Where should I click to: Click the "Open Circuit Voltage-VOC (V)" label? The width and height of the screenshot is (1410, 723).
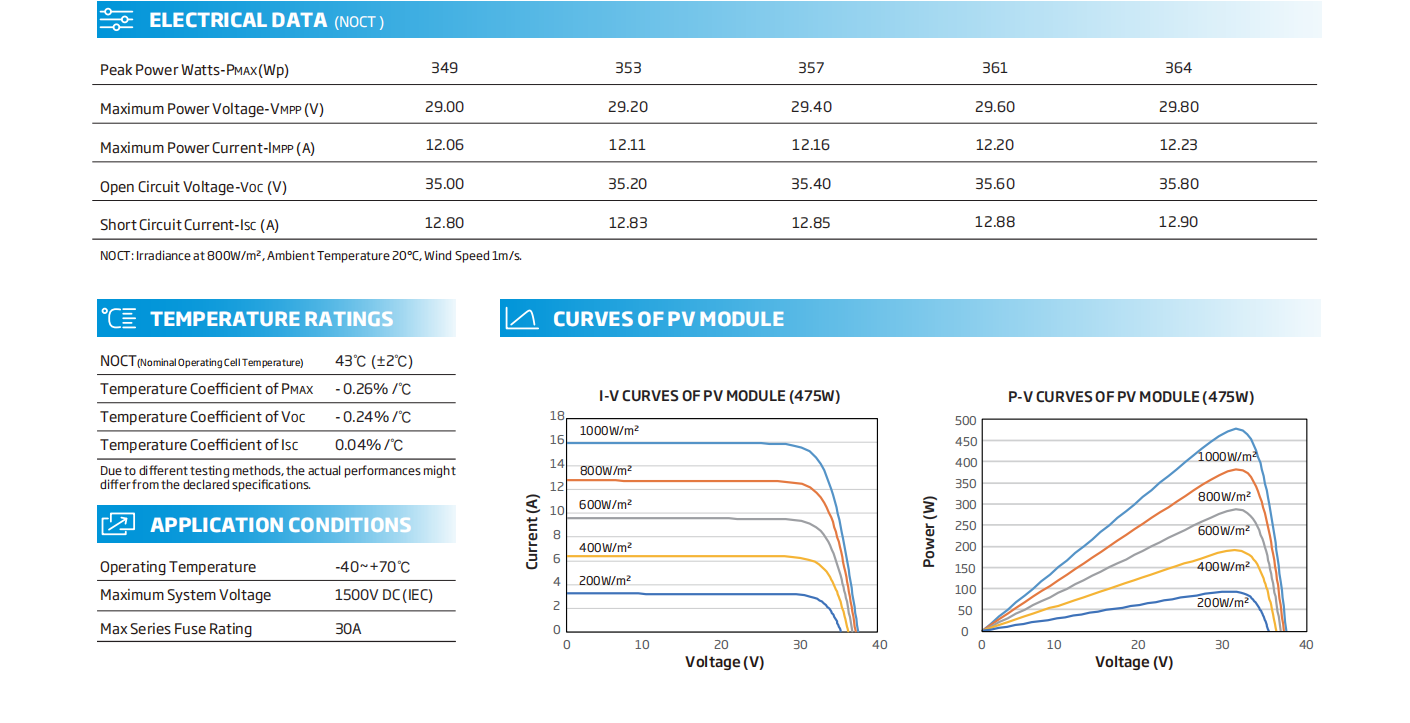point(194,187)
